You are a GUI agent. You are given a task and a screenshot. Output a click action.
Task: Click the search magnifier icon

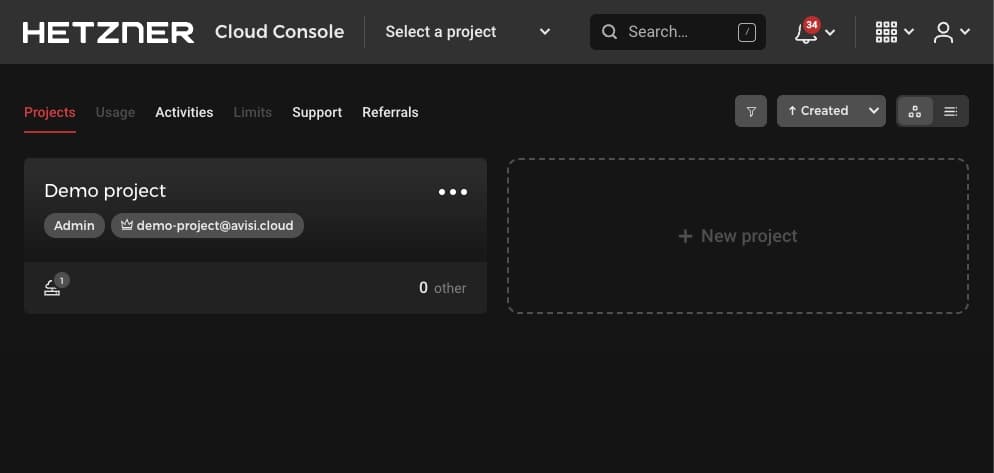[609, 32]
